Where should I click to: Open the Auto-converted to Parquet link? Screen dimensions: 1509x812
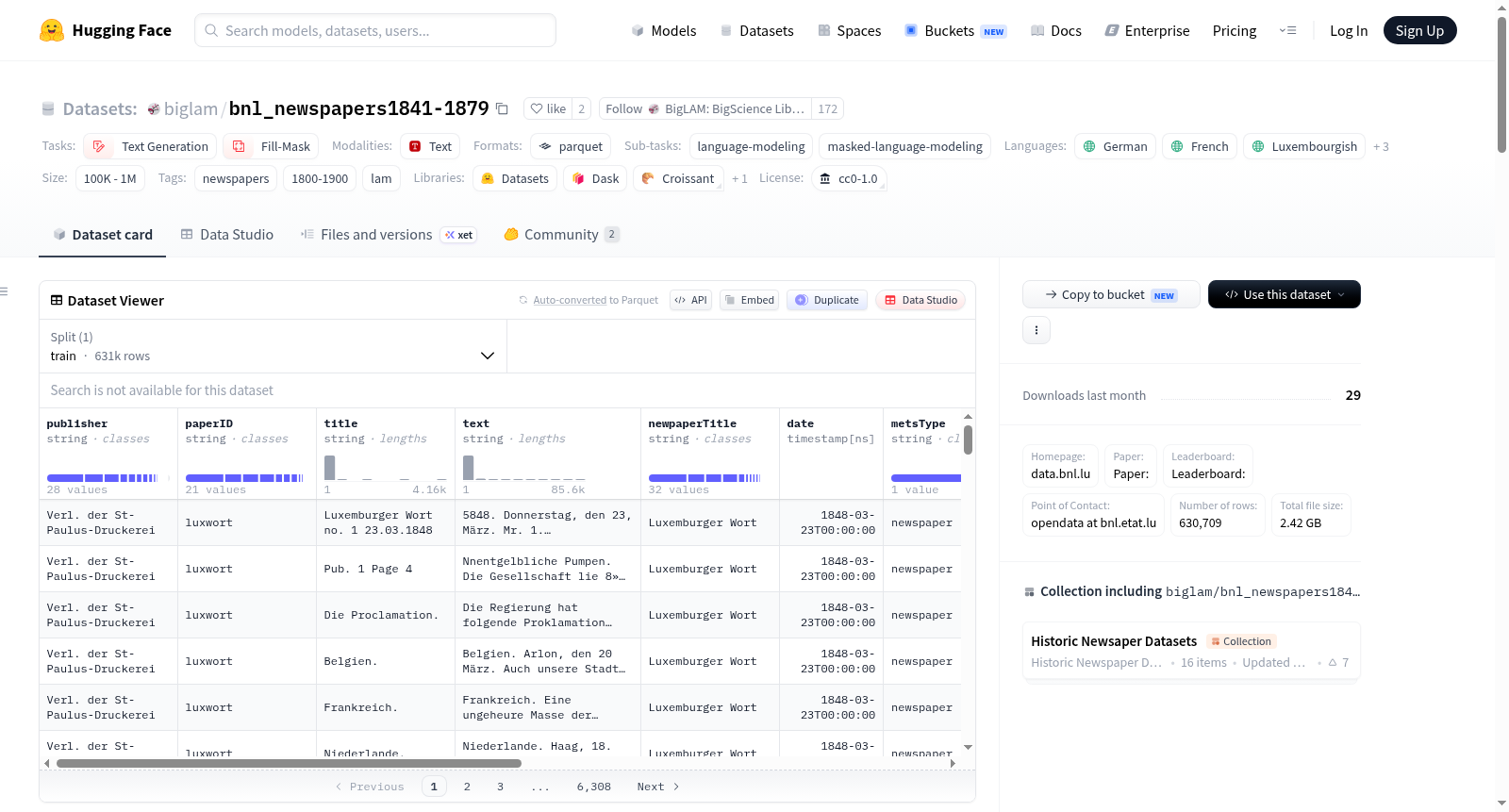(570, 300)
